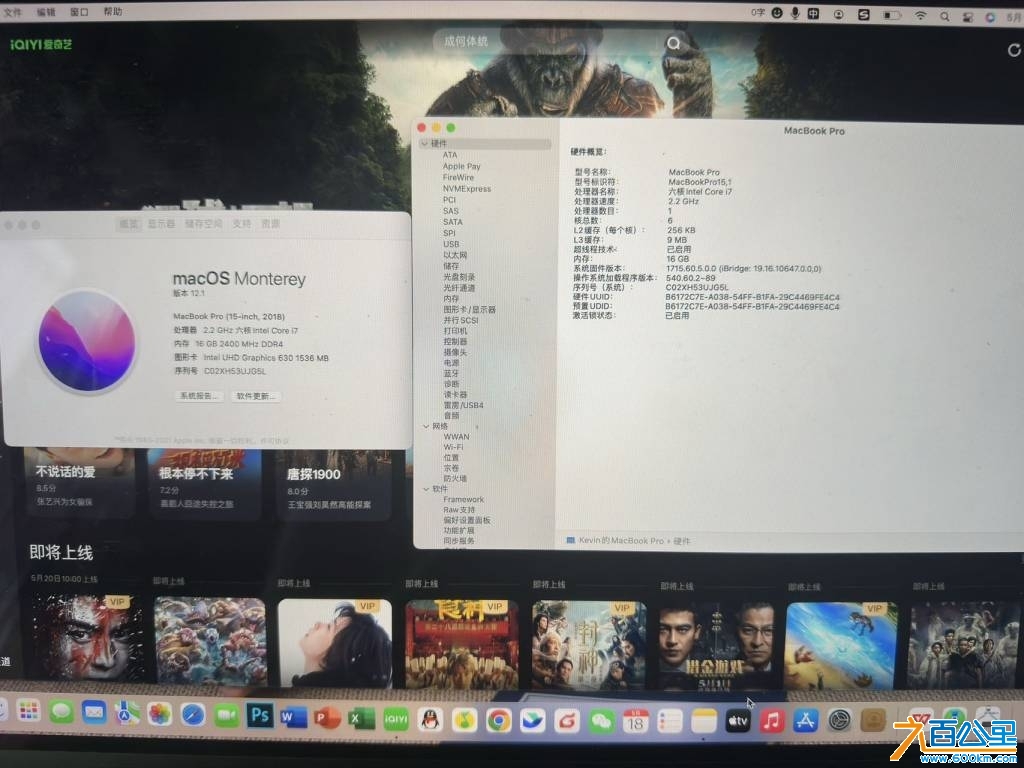Click the 软件更新 button

tap(255, 396)
